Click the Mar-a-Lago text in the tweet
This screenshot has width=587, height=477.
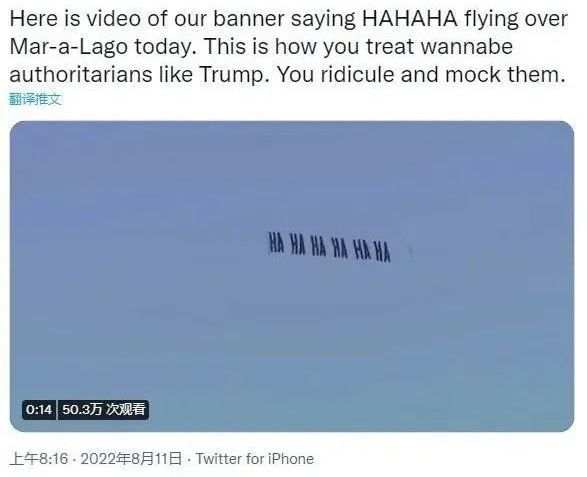69,47
